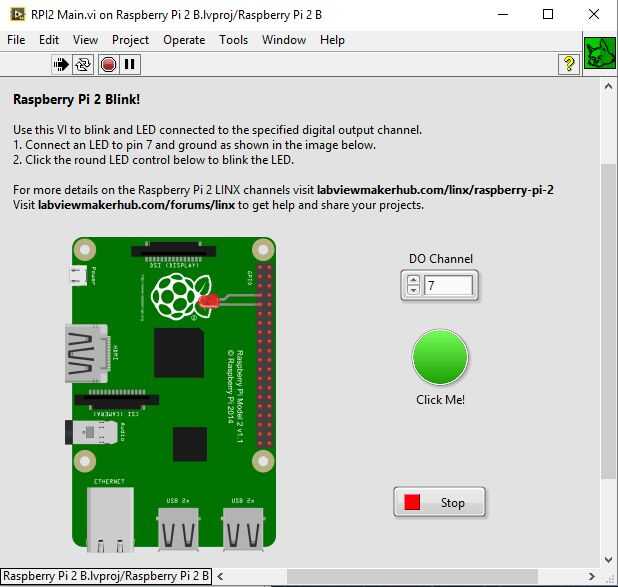
Task: Click the Stop button
Action: click(439, 502)
